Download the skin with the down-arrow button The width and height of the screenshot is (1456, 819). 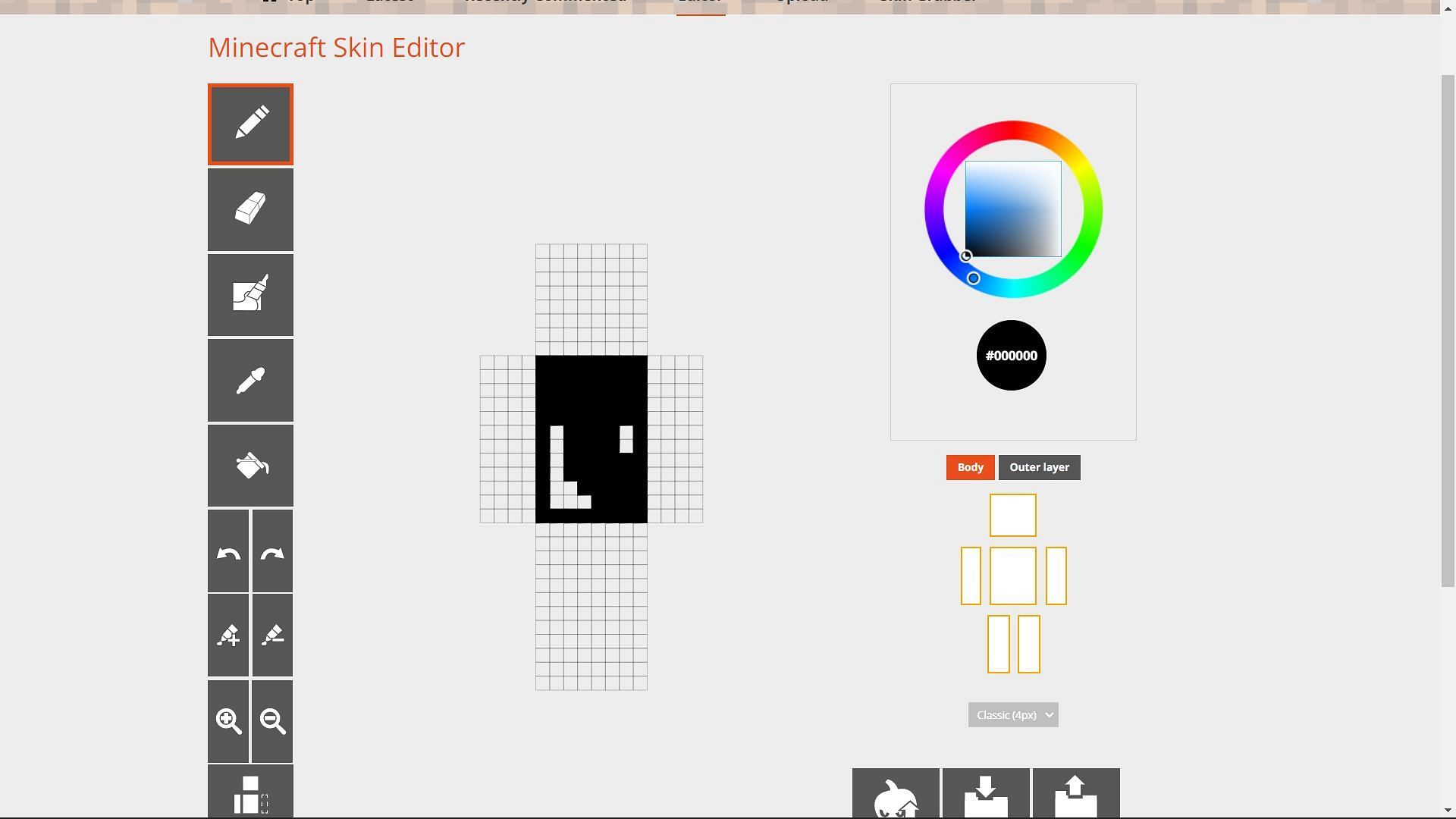986,793
